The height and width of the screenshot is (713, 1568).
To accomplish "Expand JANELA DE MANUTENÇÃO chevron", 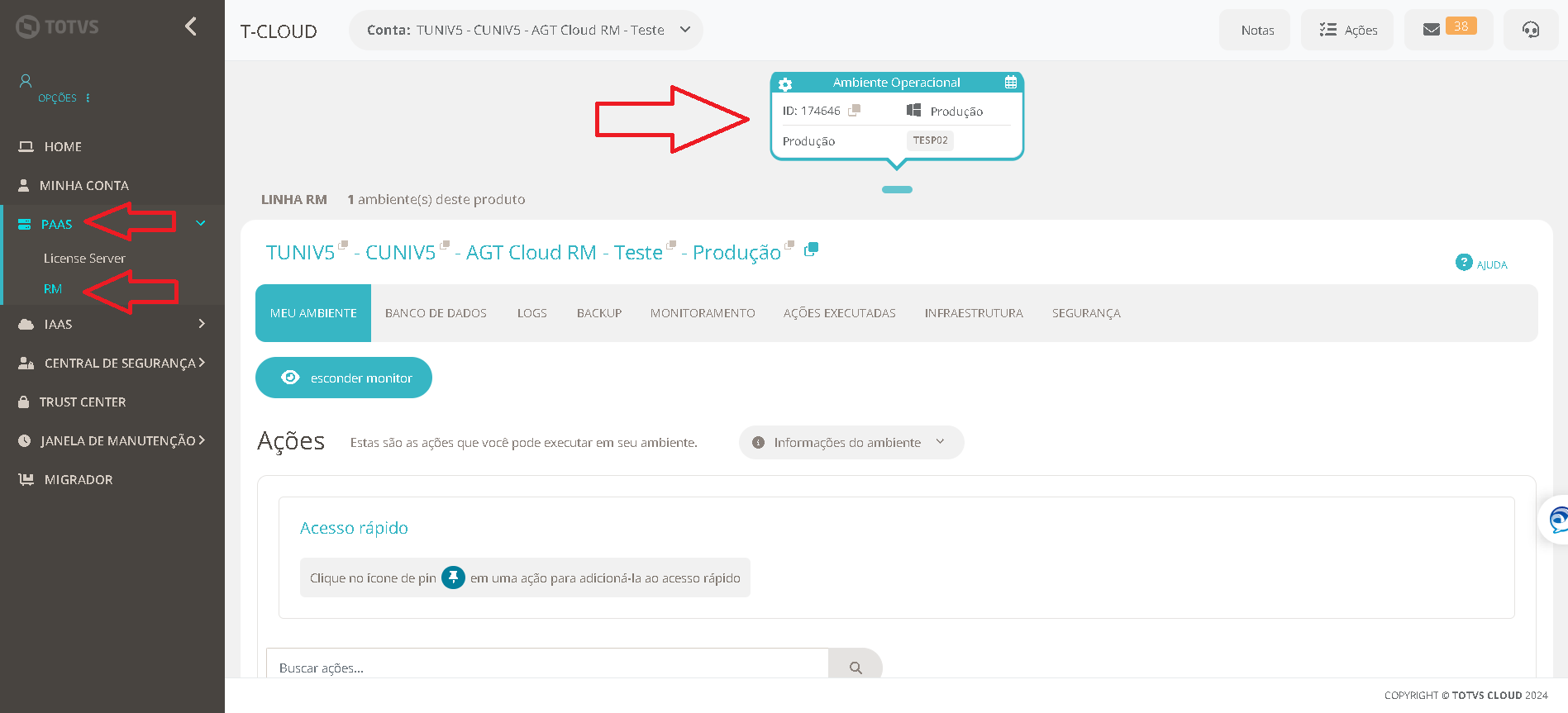I will [x=202, y=440].
